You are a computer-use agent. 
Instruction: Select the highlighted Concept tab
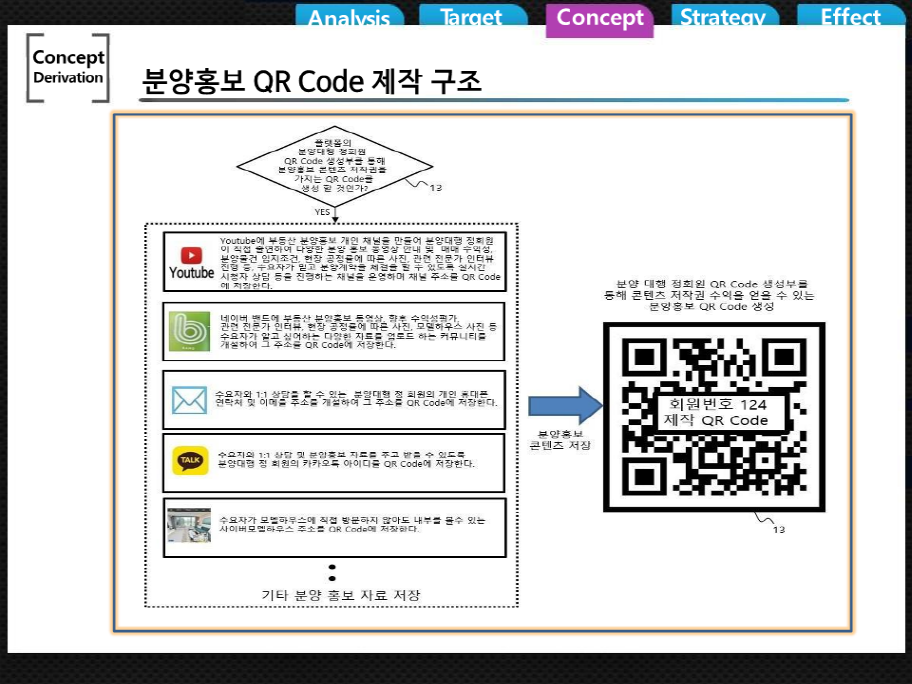[599, 18]
